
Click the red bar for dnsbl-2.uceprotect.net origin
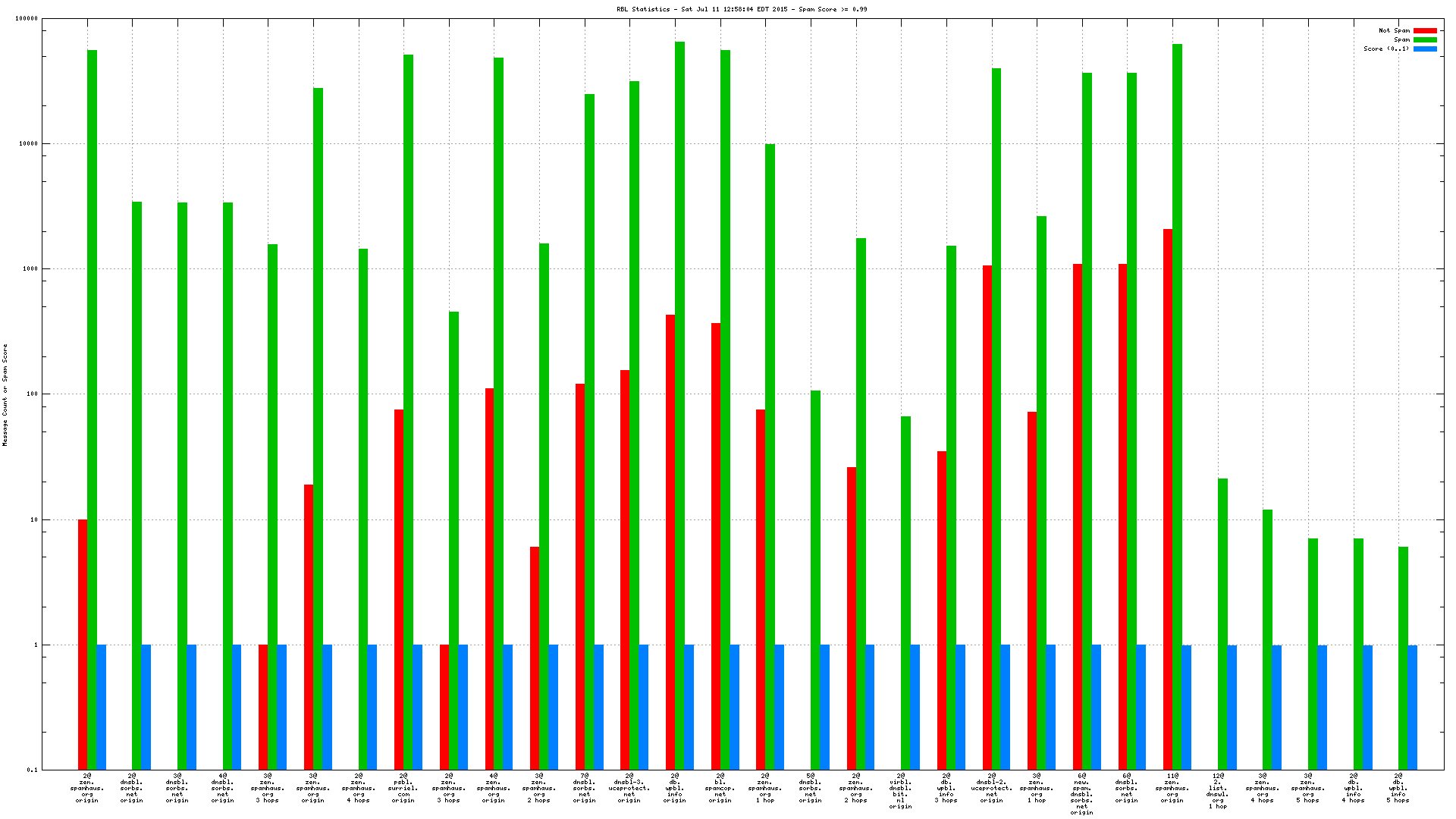point(987,516)
